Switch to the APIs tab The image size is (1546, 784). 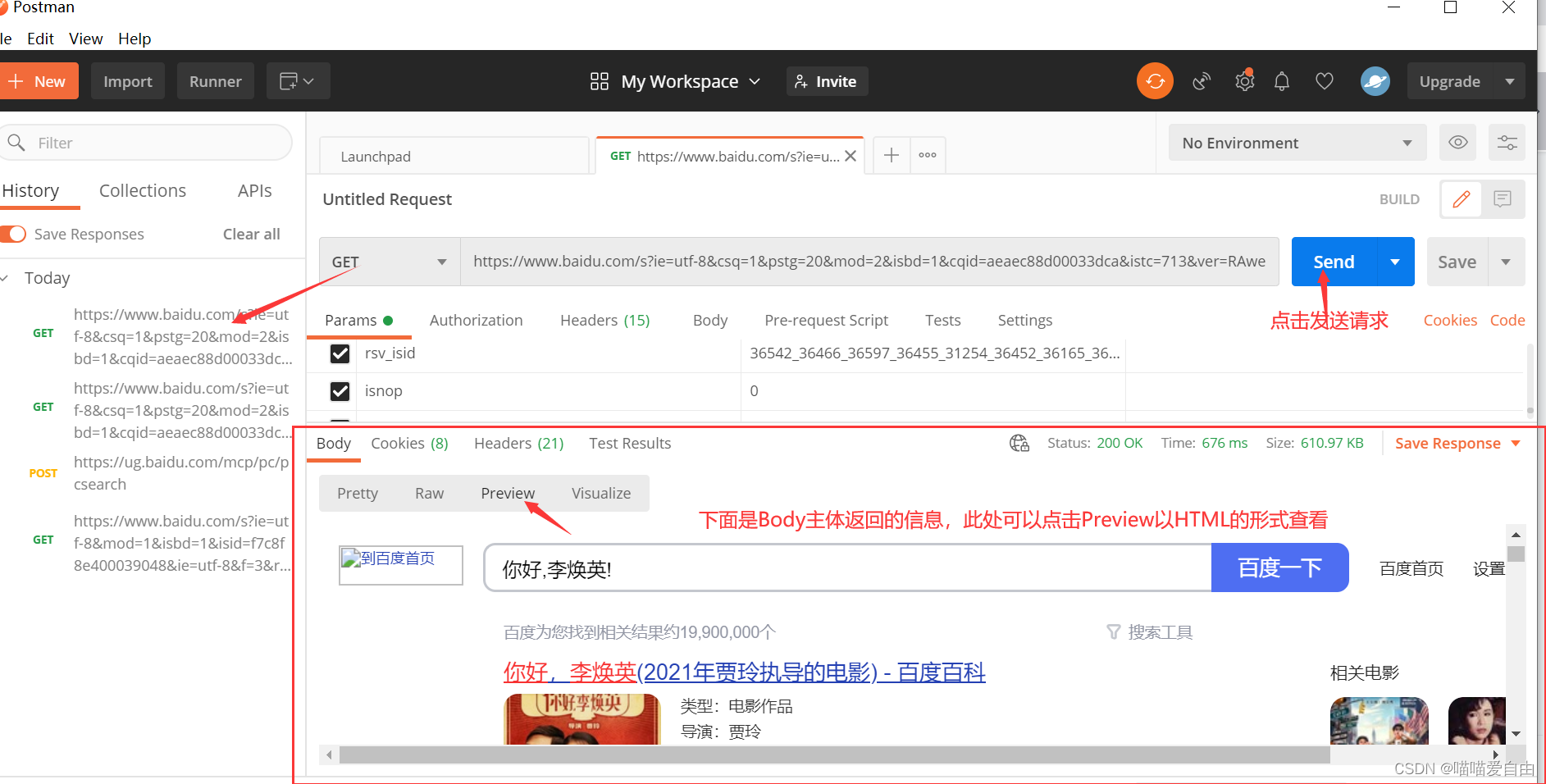click(x=254, y=190)
